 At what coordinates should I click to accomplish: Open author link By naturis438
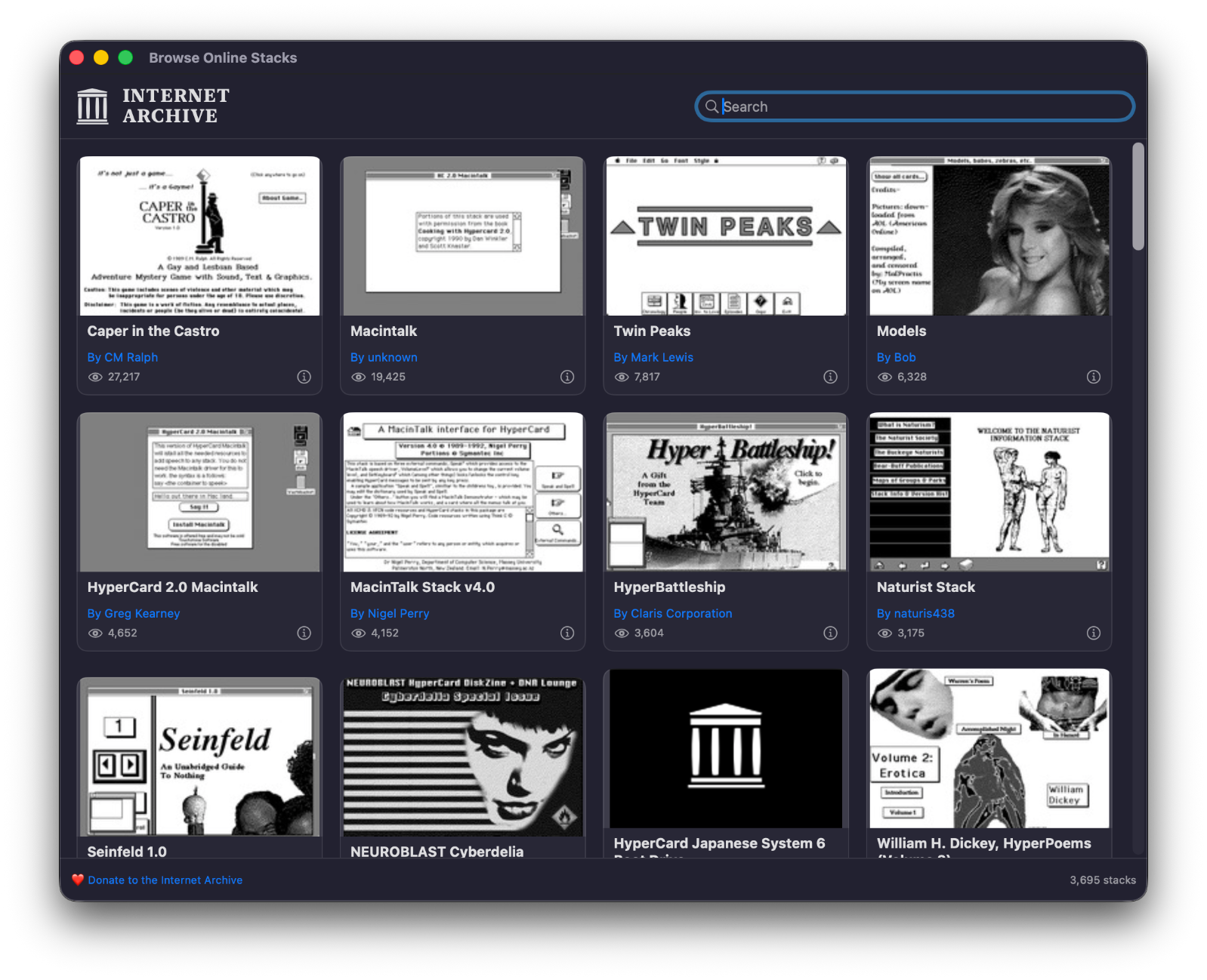pos(915,613)
